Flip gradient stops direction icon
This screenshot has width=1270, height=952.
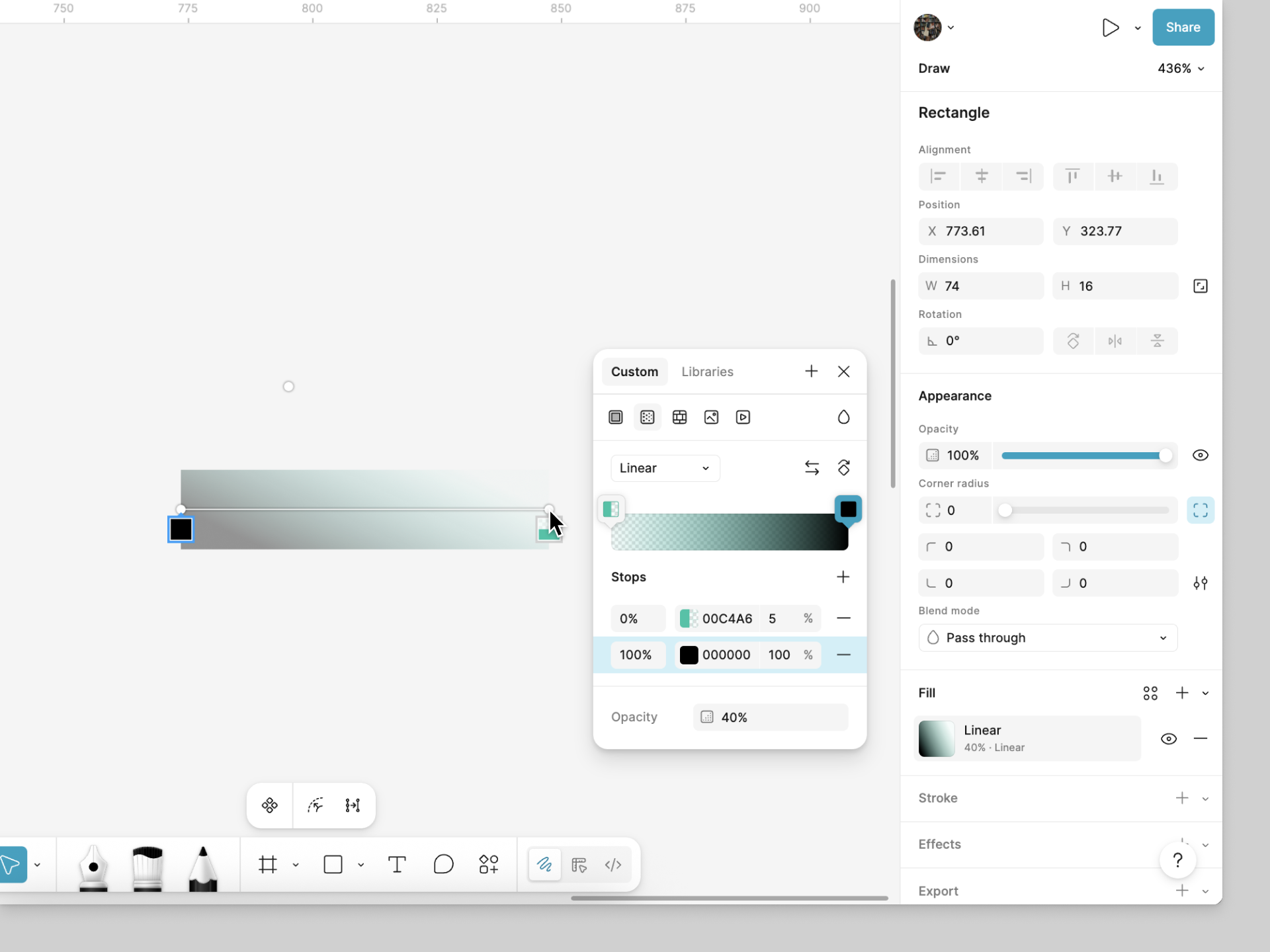(812, 468)
